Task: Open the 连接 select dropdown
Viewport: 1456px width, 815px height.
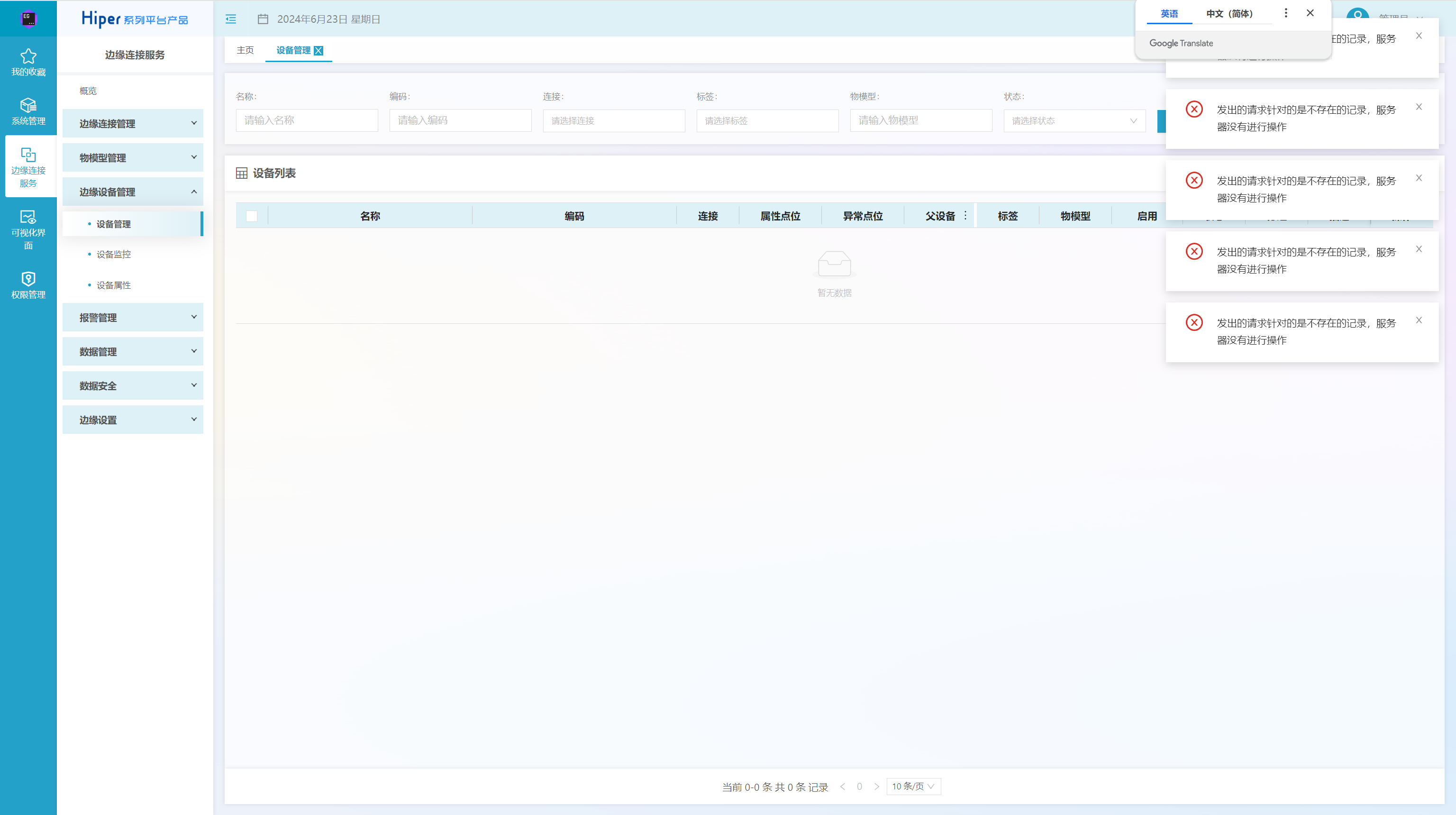Action: 614,120
